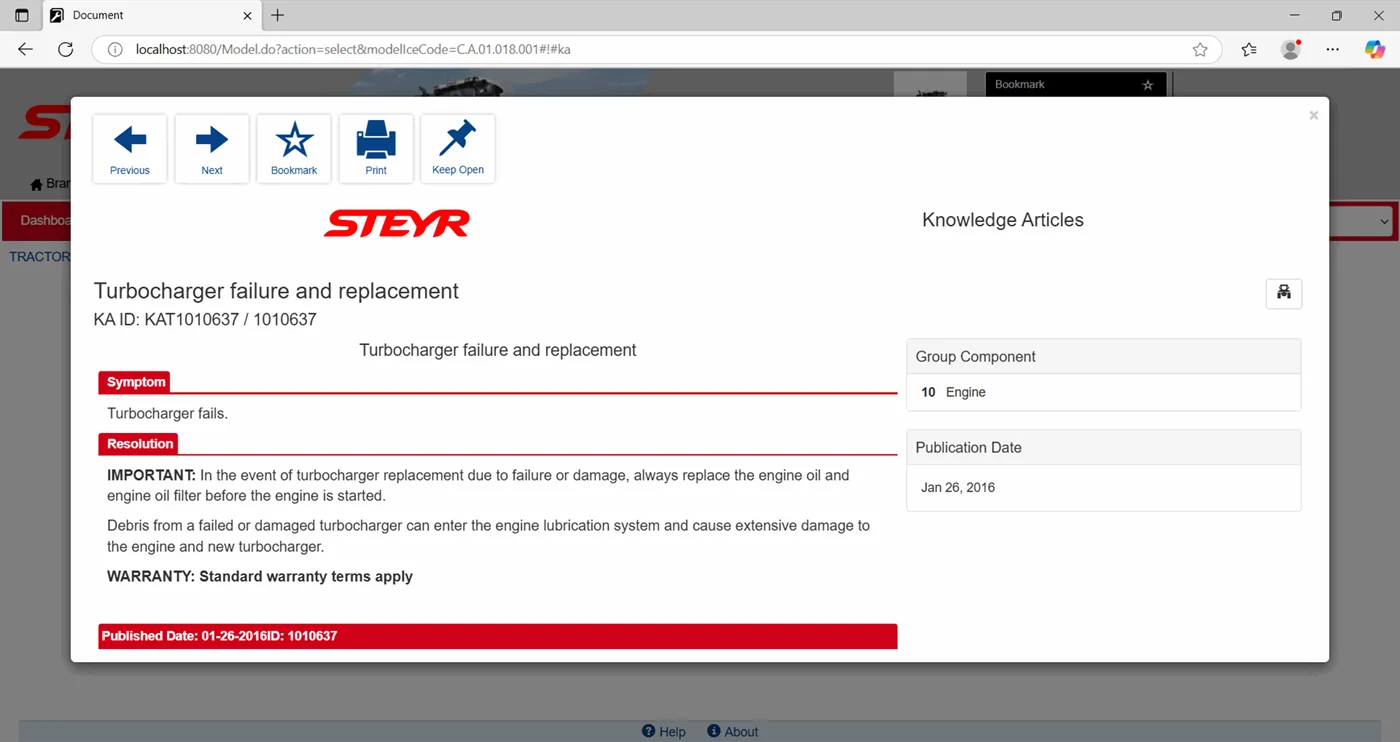Click the Bookmark star in background header
Screen dimensions: 1400x742
click(1148, 85)
